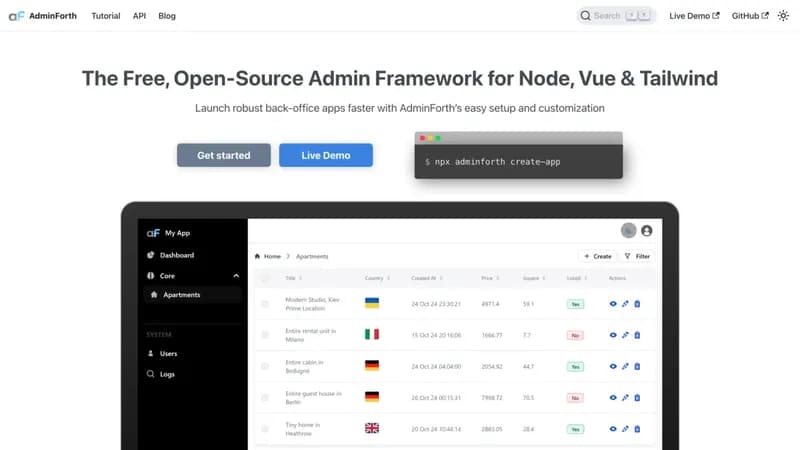
Task: Click the Apartments breadcrumb
Action: 312,256
